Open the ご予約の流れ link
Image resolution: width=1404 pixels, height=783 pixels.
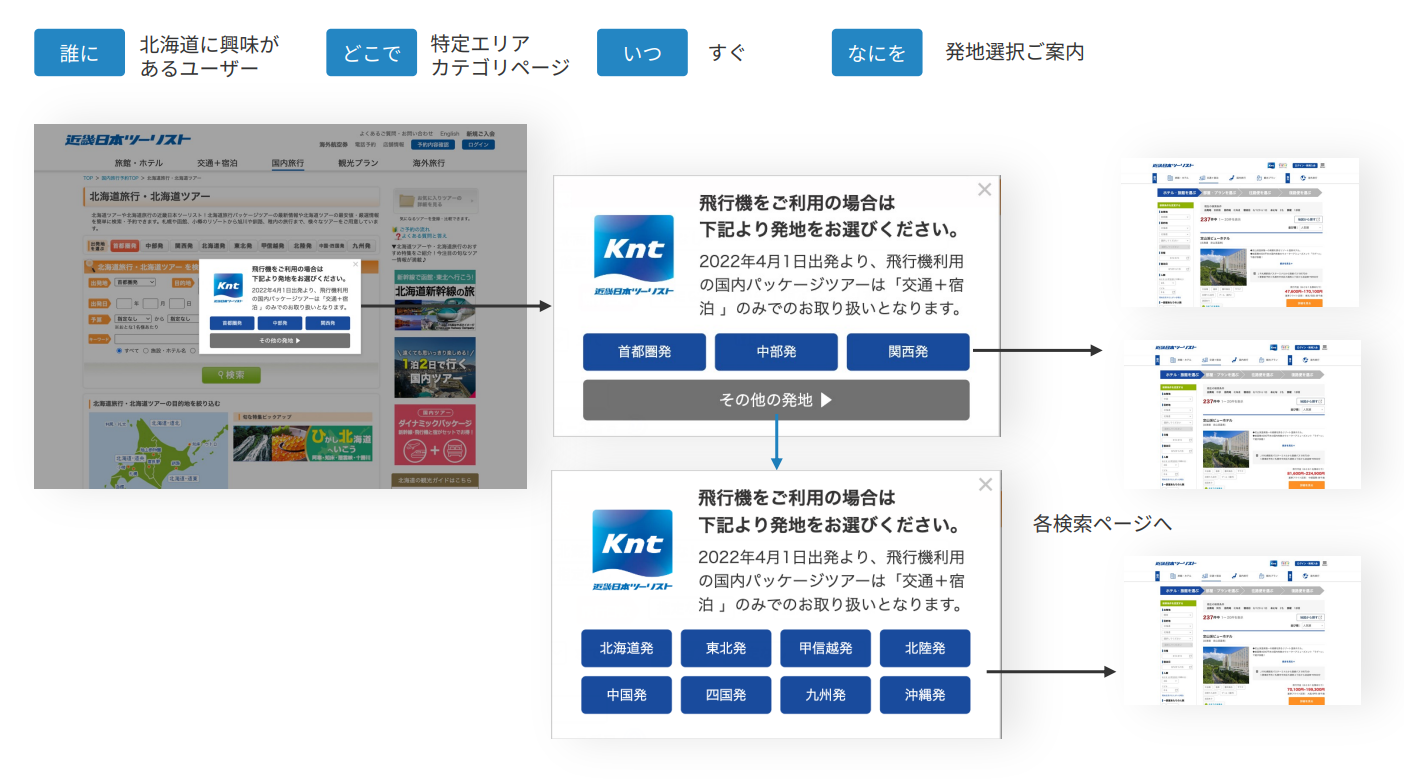point(415,228)
